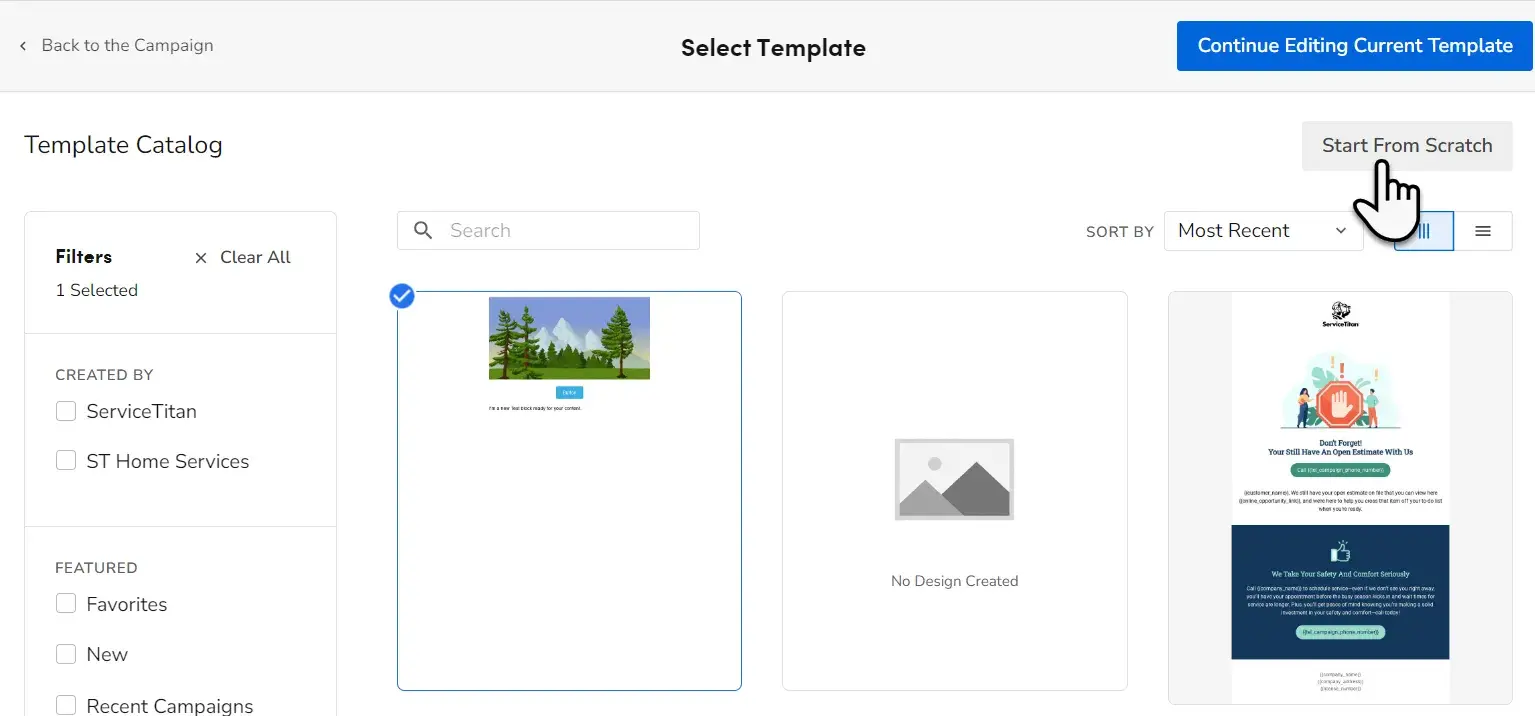Screen dimensions: 1535x716
Task: Click the search magnifier icon
Action: (422, 230)
